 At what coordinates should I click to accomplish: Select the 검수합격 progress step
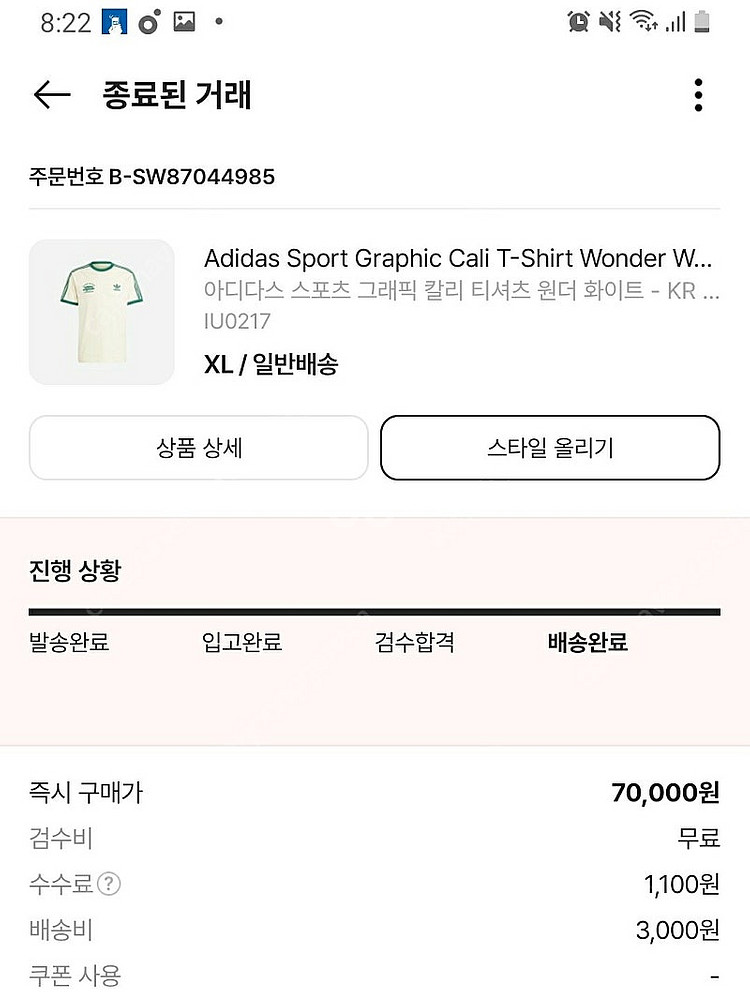[x=415, y=642]
